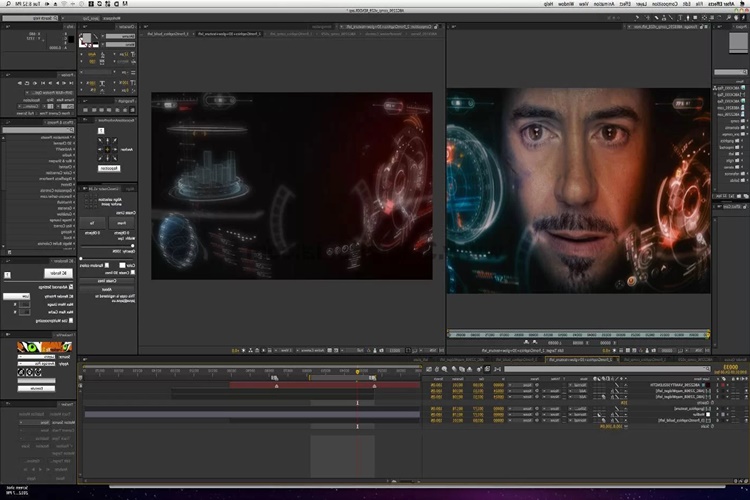Screen dimensions: 750x500
Task: Click the Reposition button
Action: click(109, 168)
